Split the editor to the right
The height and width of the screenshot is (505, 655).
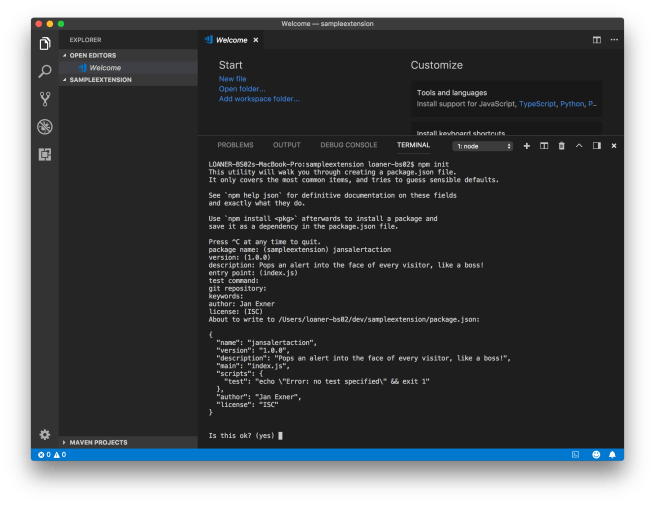tap(597, 40)
